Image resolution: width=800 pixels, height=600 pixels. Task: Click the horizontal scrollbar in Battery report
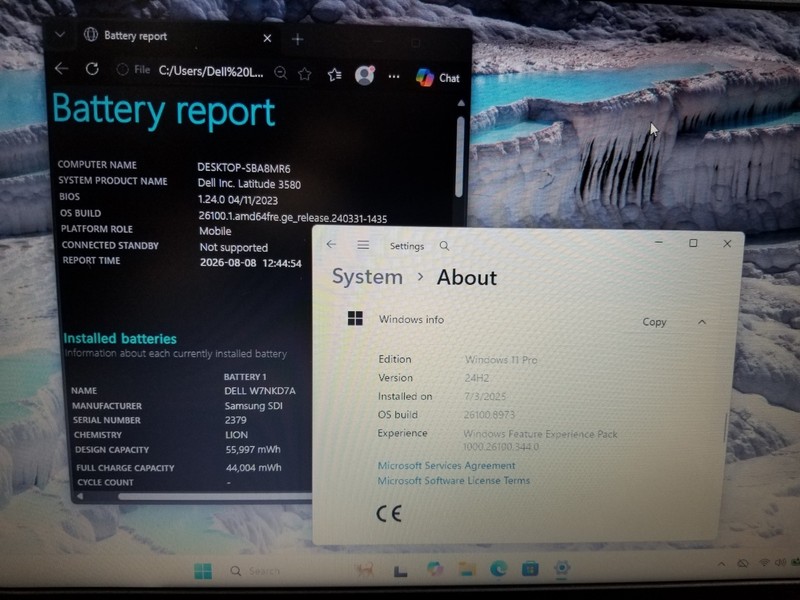click(x=214, y=496)
